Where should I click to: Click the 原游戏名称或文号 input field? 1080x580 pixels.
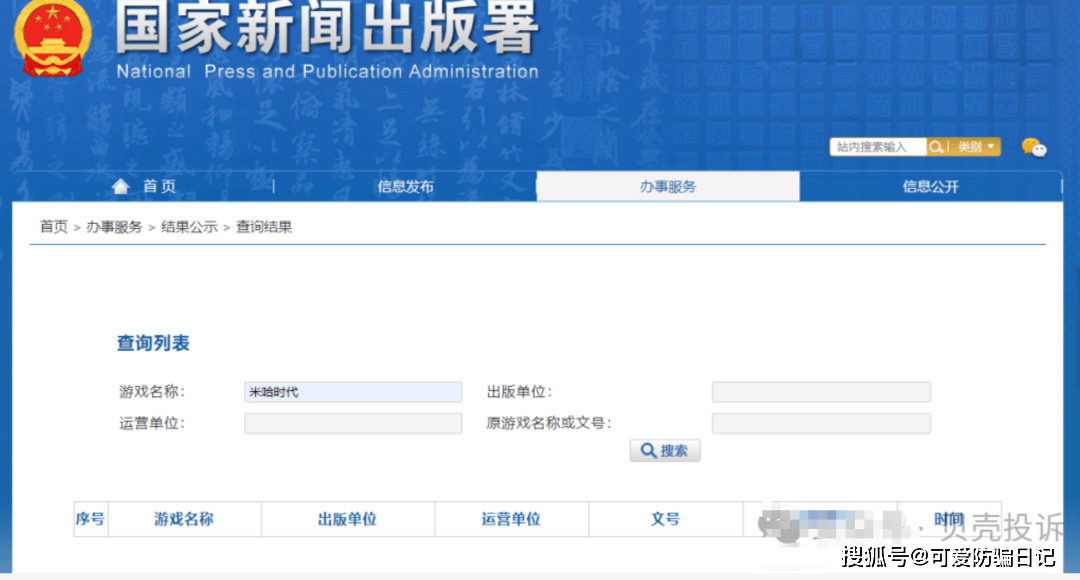click(x=821, y=423)
